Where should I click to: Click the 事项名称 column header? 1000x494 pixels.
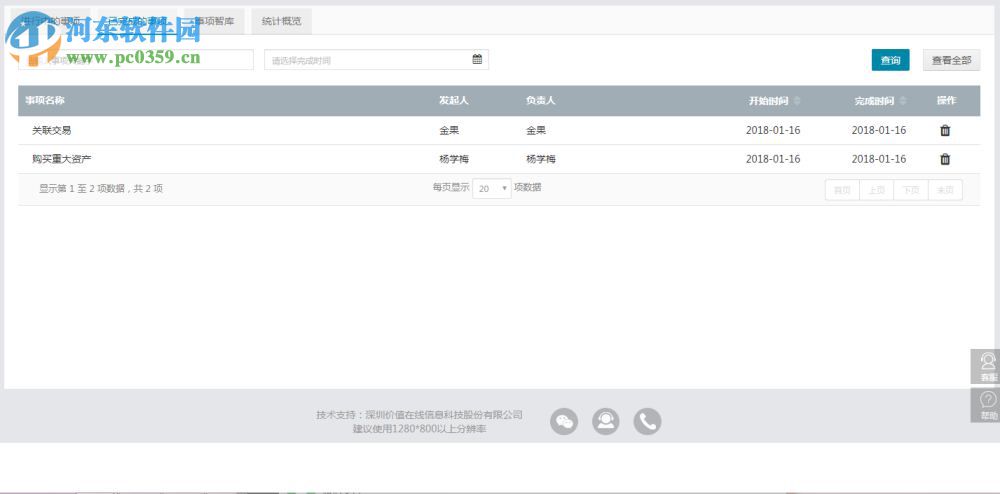click(45, 101)
